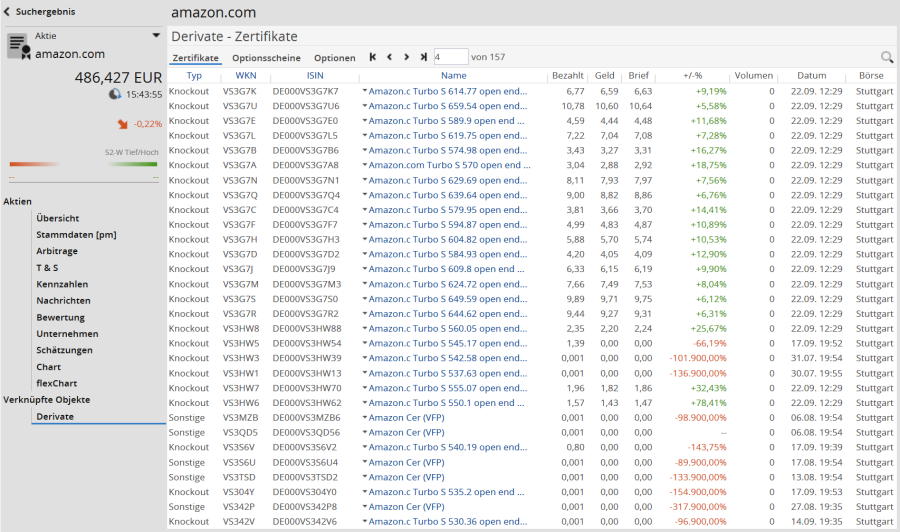Screen dimensions: 900x532
Task: Click the stock certificate icon beside amazon.com
Action: tap(18, 46)
